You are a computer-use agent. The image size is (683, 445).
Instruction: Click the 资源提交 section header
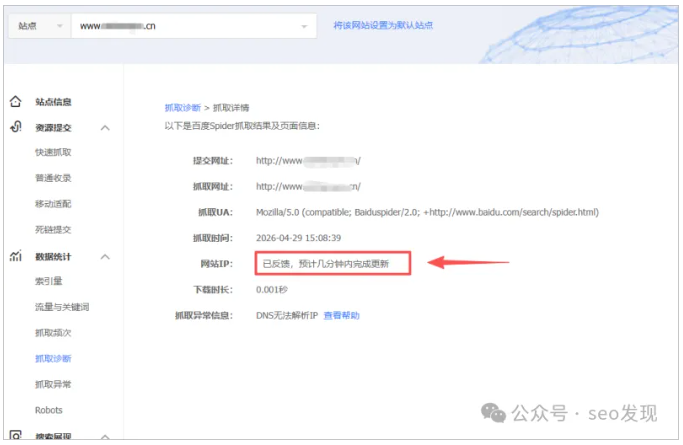click(53, 128)
